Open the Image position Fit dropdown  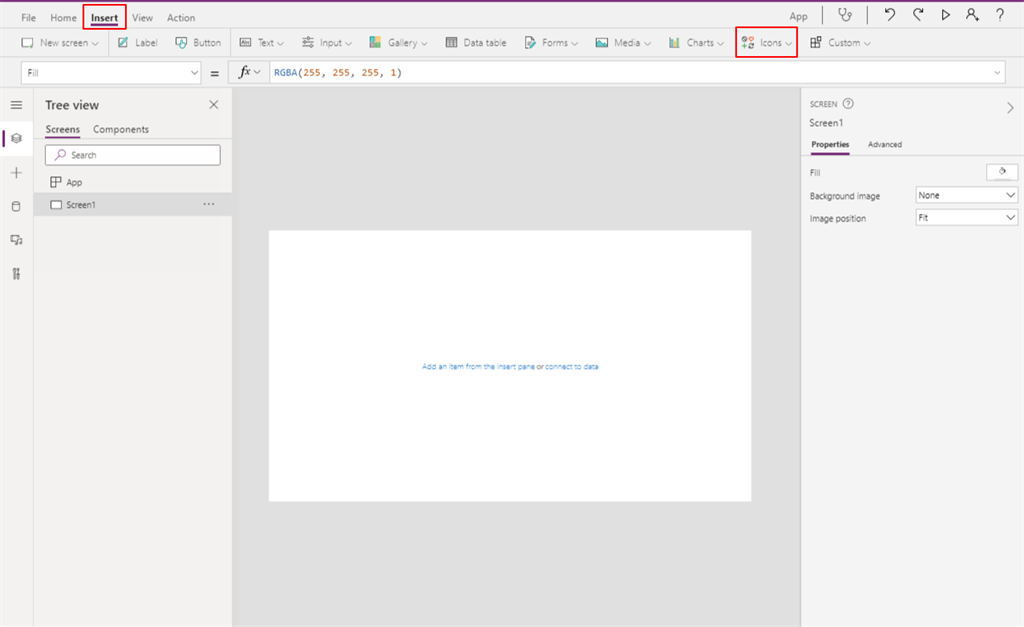(x=966, y=218)
